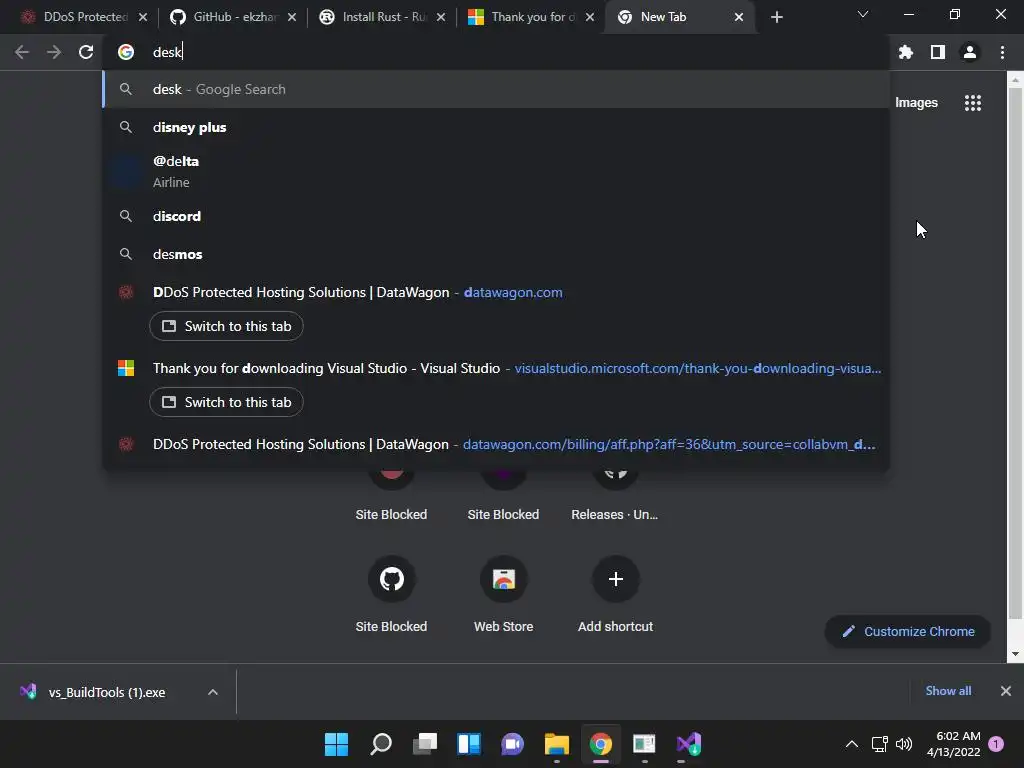Go back with the back arrow
Viewport: 1024px width, 768px height.
click(22, 52)
